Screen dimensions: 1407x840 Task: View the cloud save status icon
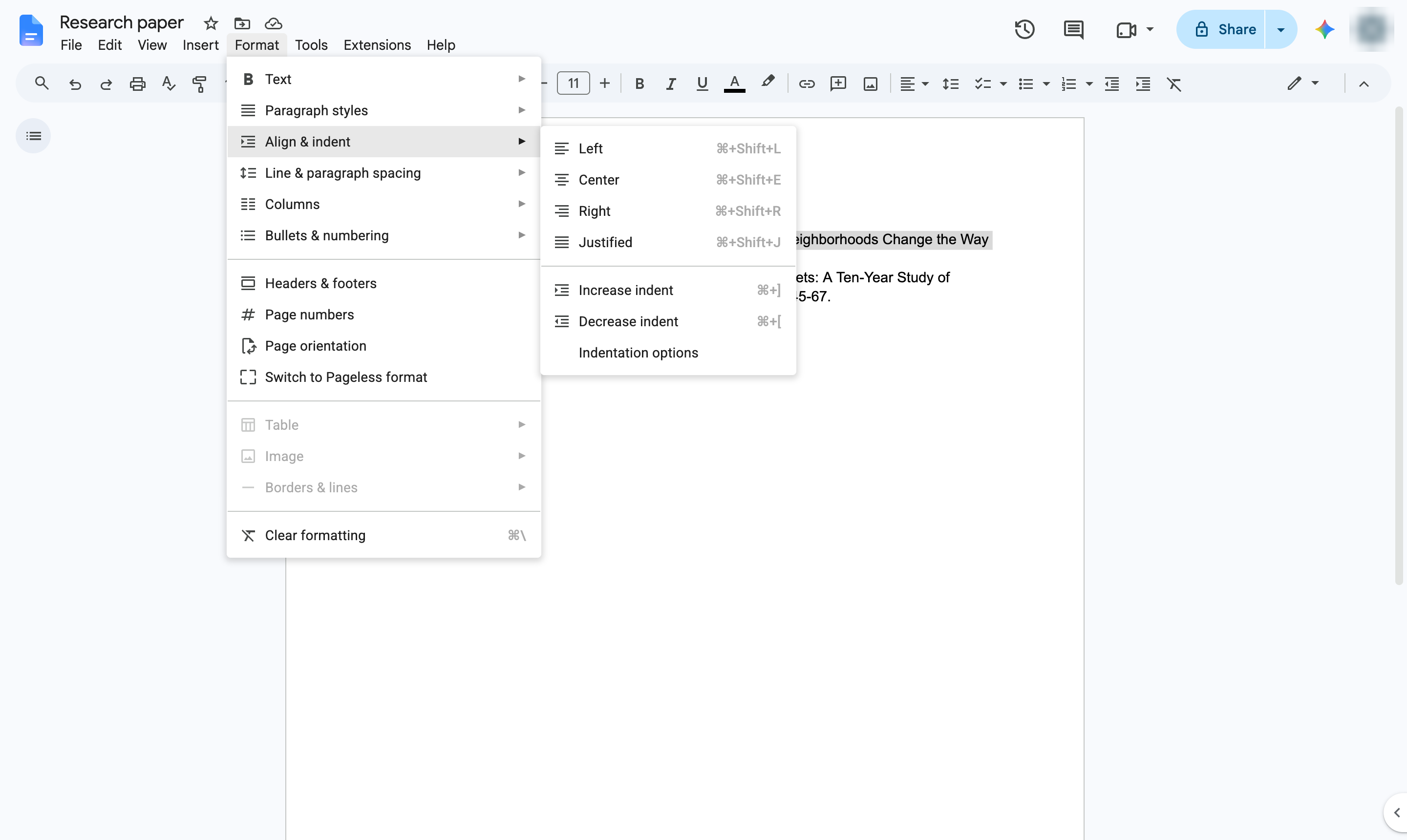tap(274, 23)
